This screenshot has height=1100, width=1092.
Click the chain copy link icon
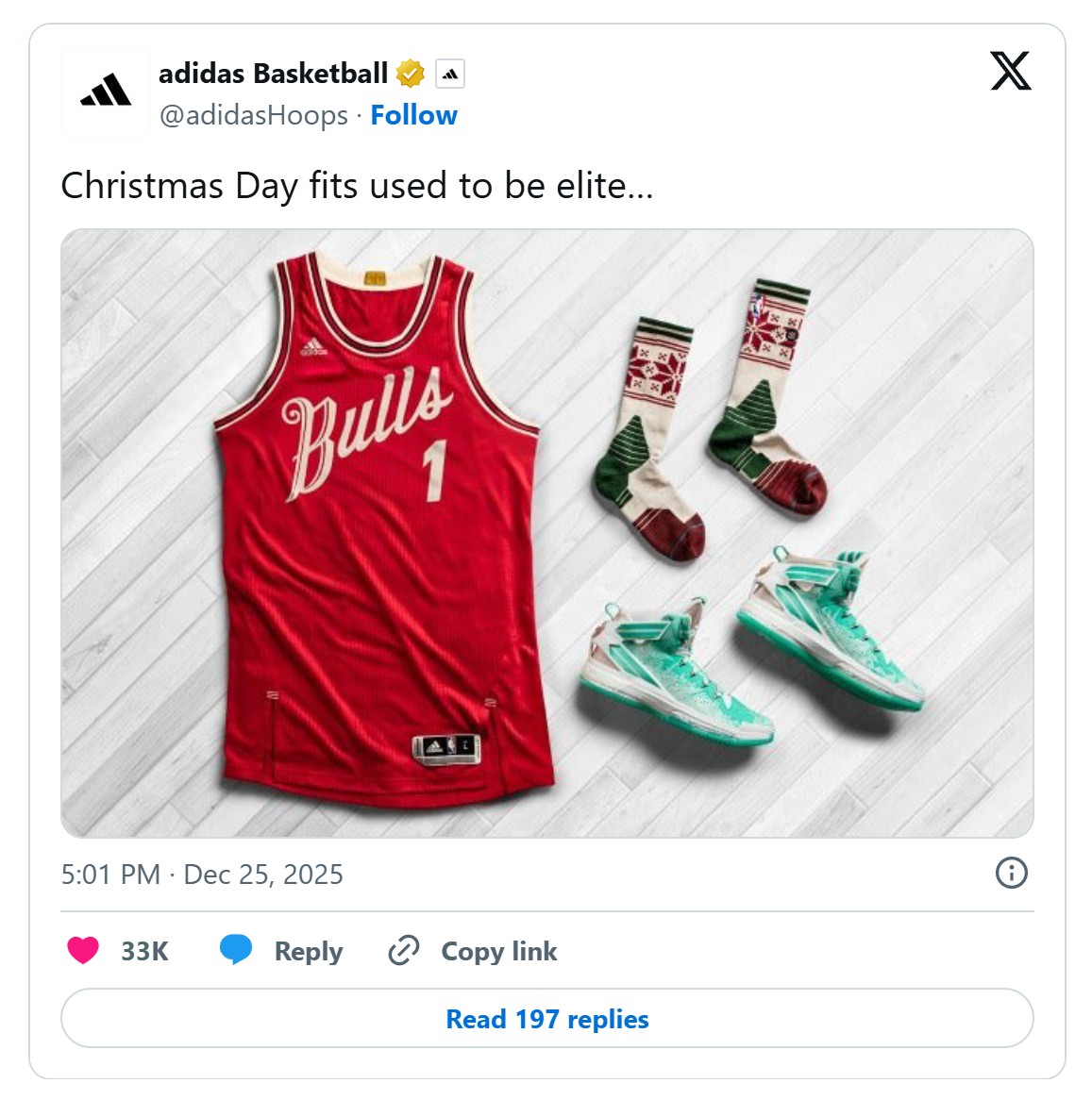coord(404,950)
